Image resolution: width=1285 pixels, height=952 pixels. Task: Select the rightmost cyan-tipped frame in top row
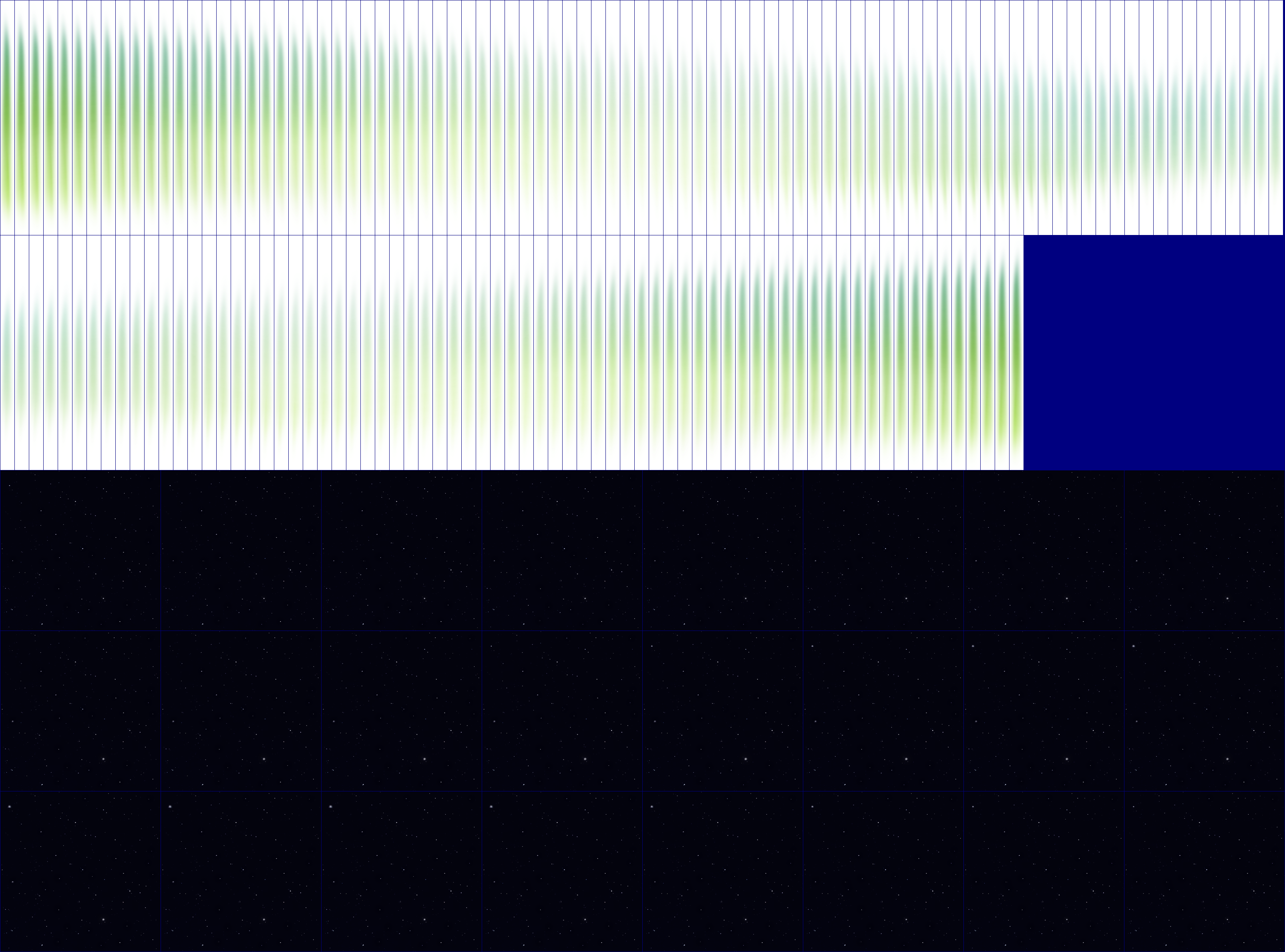(x=1276, y=133)
